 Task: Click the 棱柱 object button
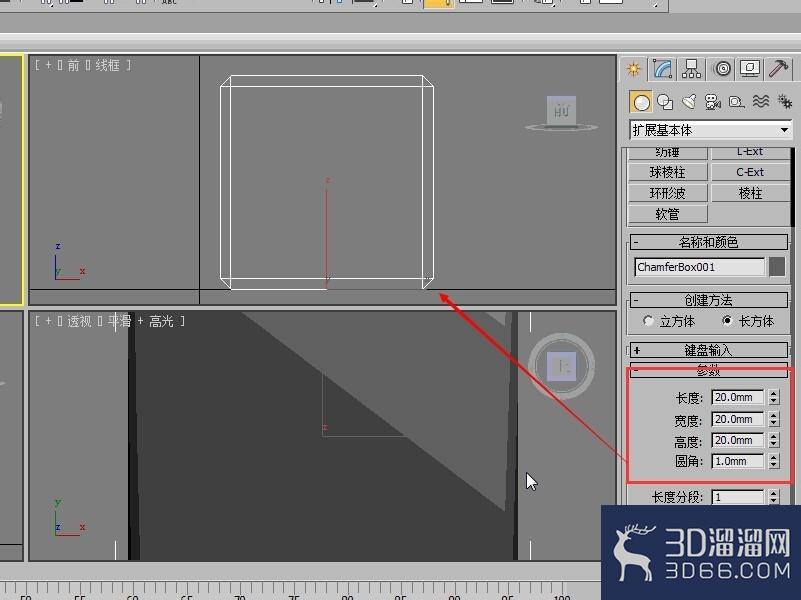(750, 193)
